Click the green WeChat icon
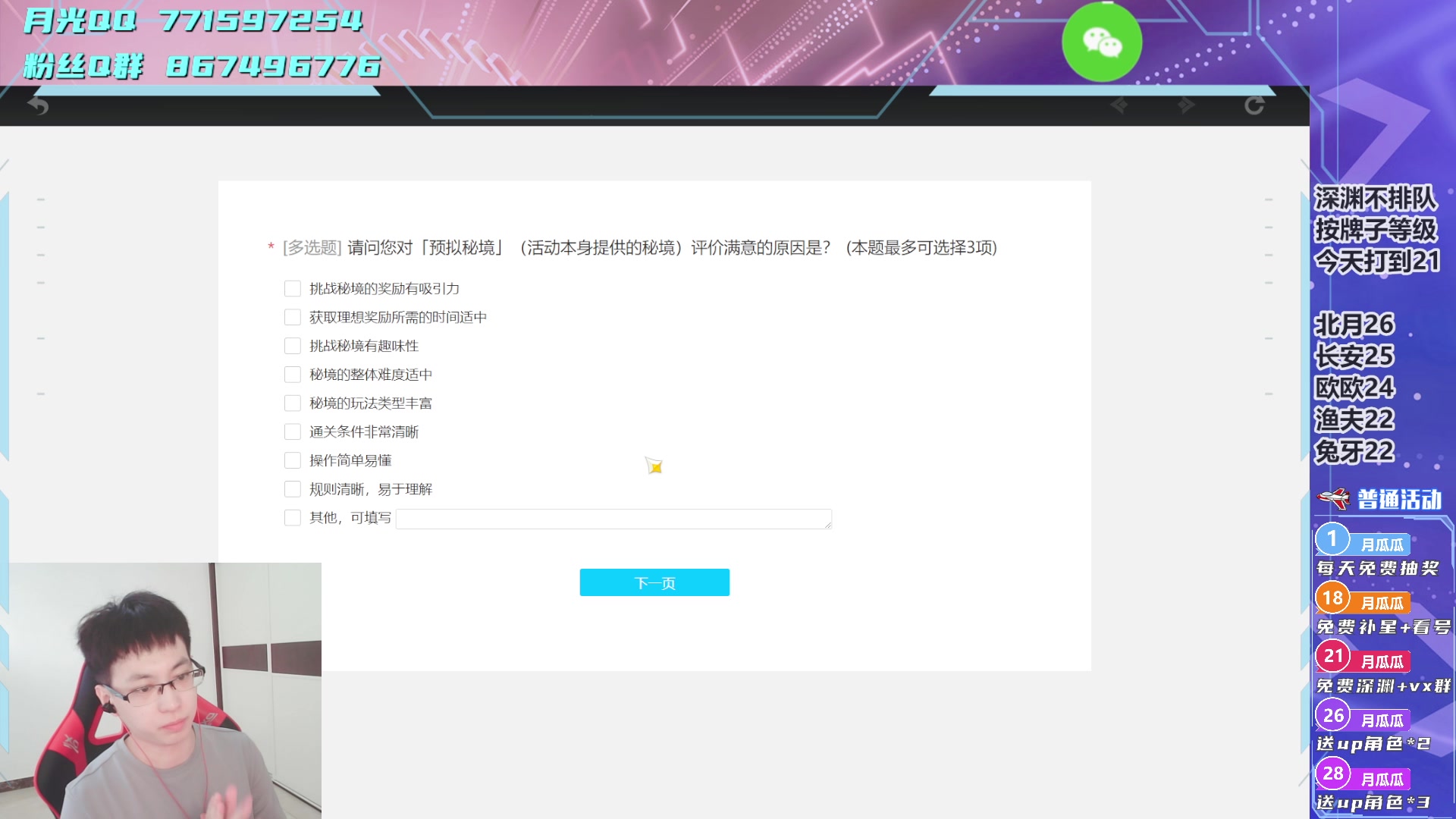 tap(1102, 42)
